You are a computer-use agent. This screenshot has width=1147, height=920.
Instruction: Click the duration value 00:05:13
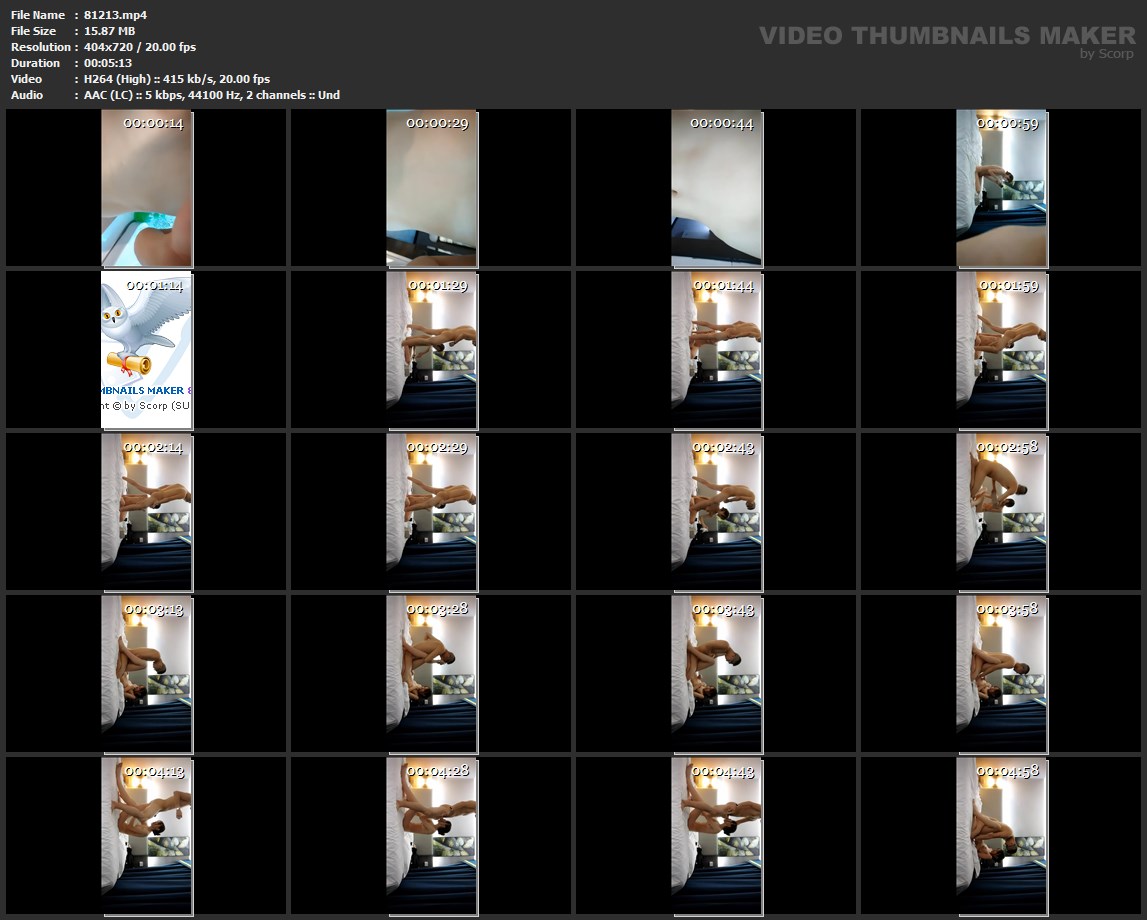108,63
